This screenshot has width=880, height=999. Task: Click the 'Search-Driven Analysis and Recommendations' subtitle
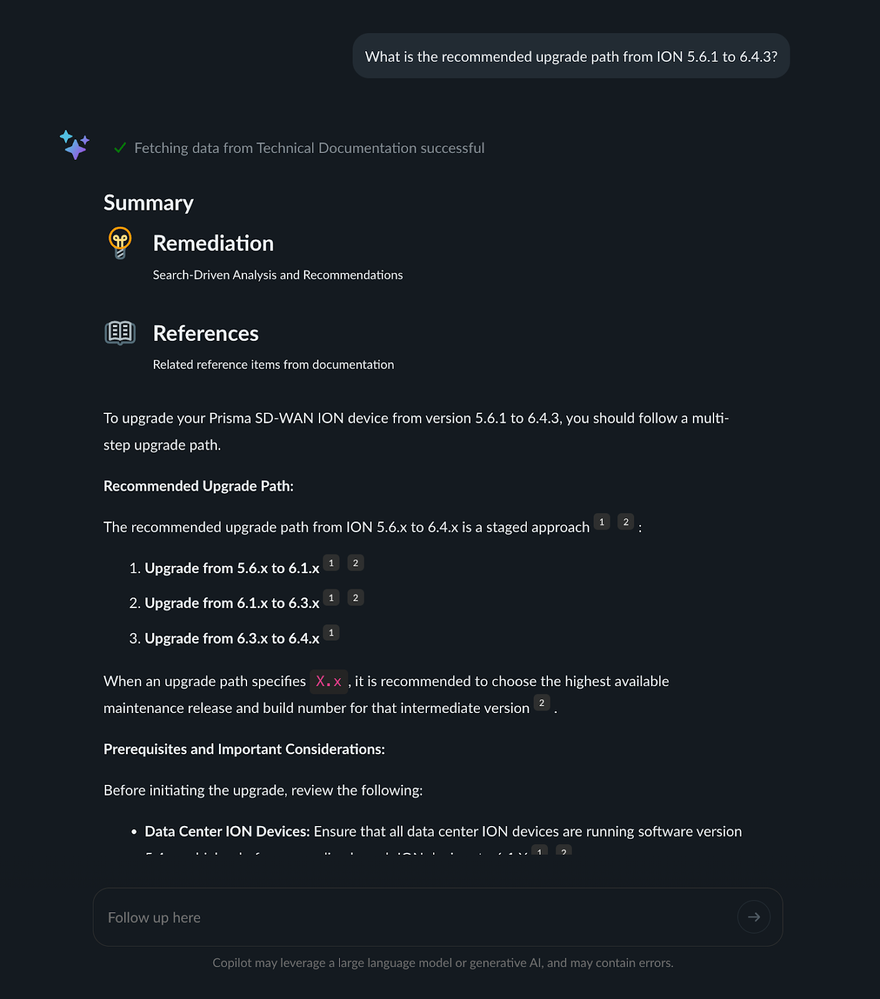278,274
